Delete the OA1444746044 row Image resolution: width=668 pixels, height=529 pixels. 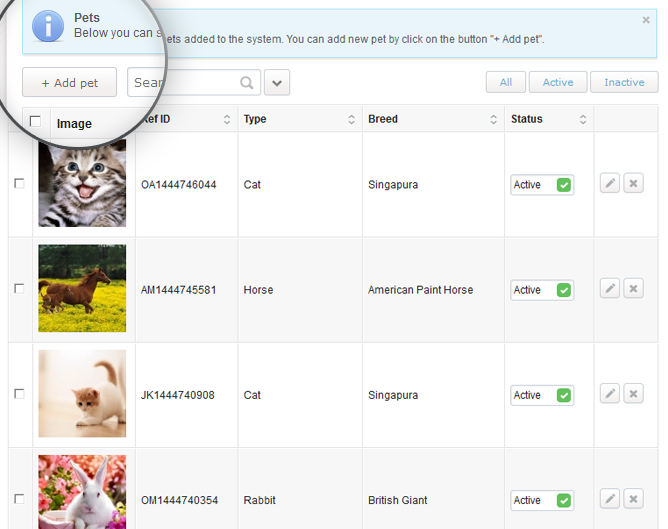(x=633, y=184)
